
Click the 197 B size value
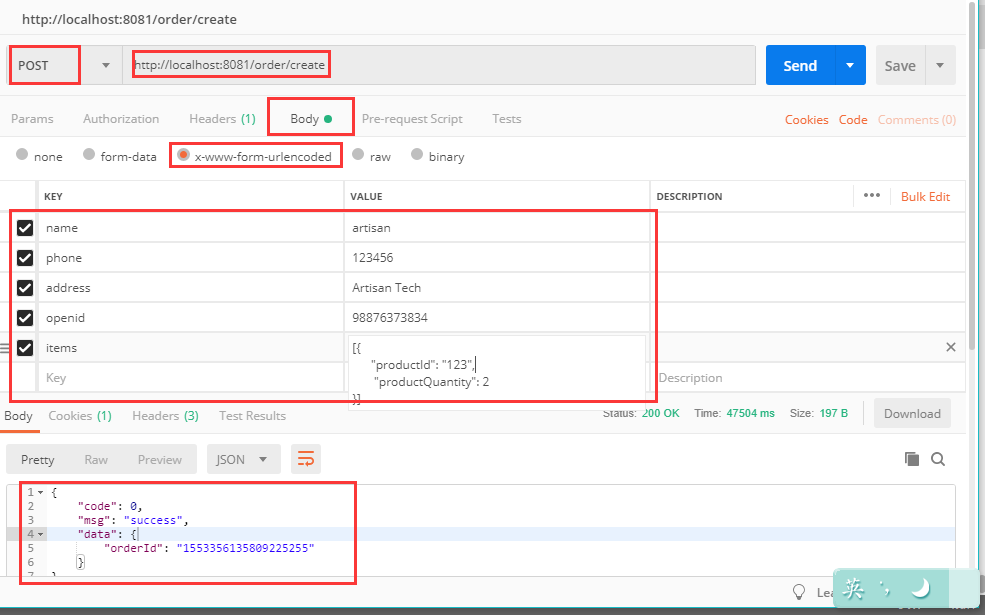(834, 413)
